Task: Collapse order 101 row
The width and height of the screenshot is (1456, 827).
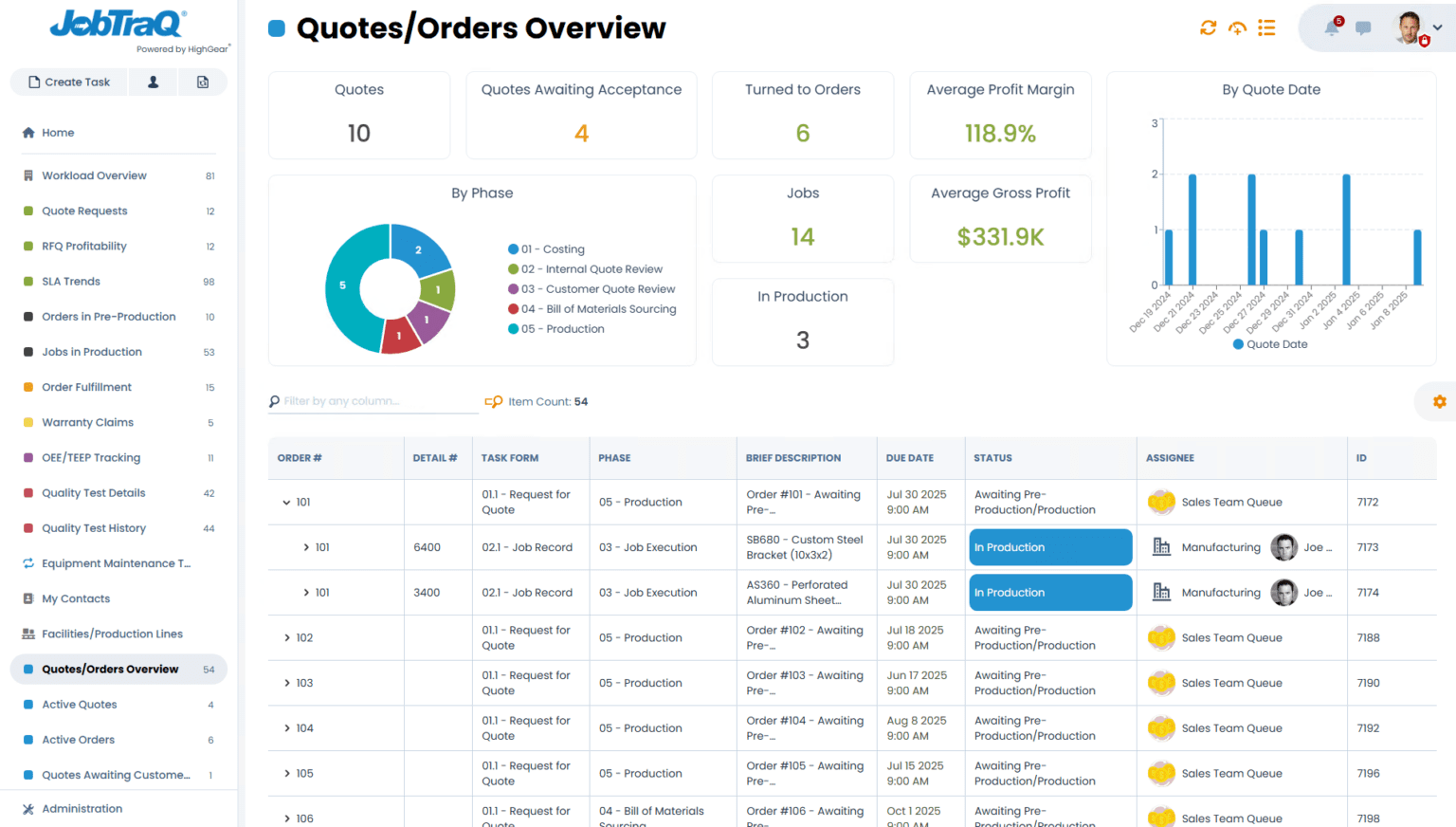Action: [286, 503]
